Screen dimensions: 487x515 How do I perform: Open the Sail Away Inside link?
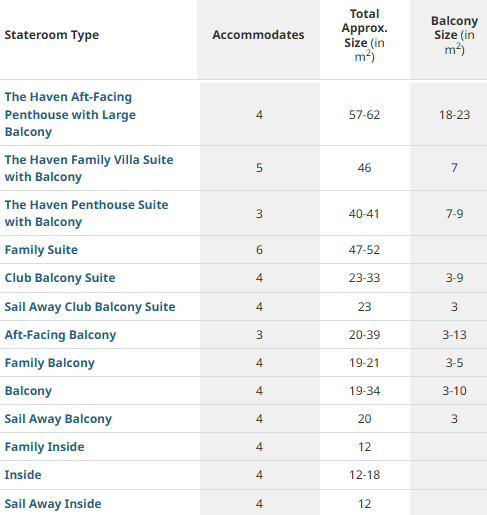[53, 504]
